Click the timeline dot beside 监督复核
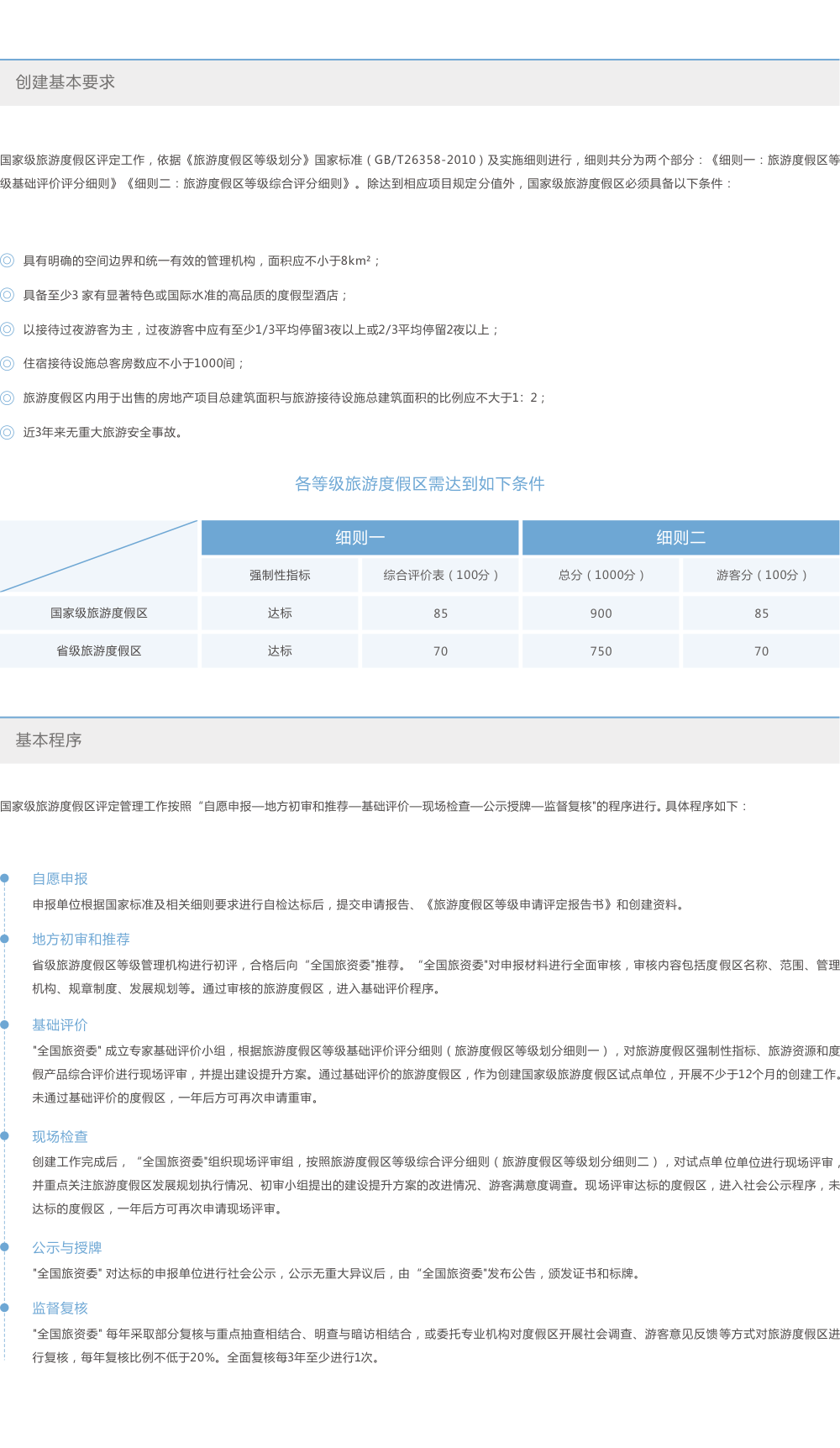The image size is (840, 1448). coord(4,1308)
